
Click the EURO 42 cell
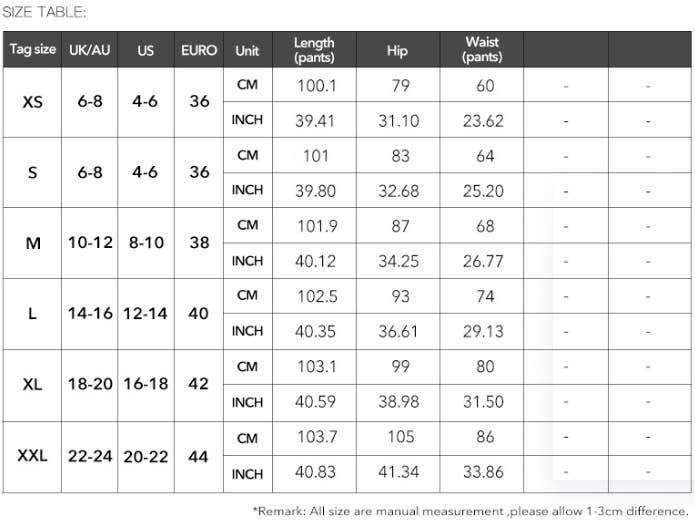[x=199, y=384]
